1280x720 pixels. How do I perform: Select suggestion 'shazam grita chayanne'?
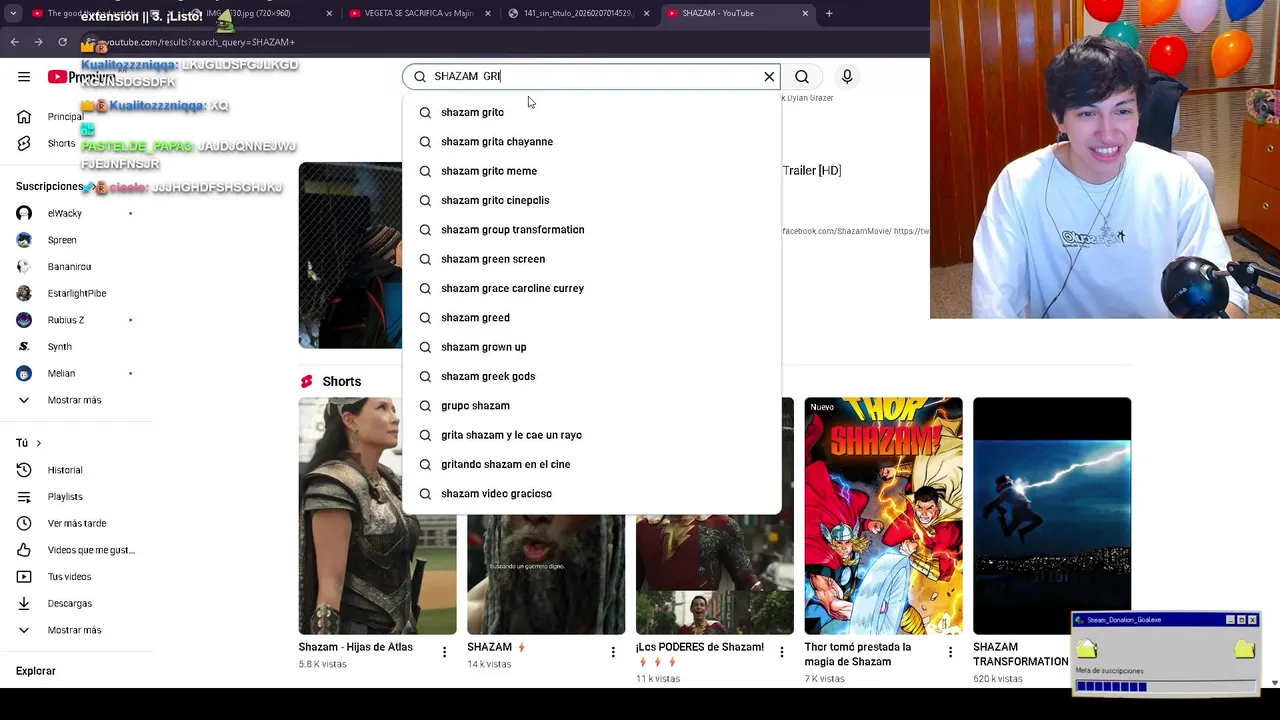591,141
